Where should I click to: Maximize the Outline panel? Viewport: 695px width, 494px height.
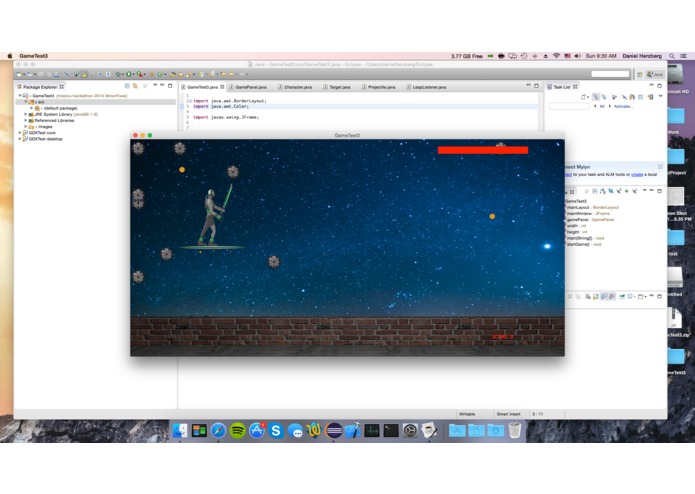(660, 191)
